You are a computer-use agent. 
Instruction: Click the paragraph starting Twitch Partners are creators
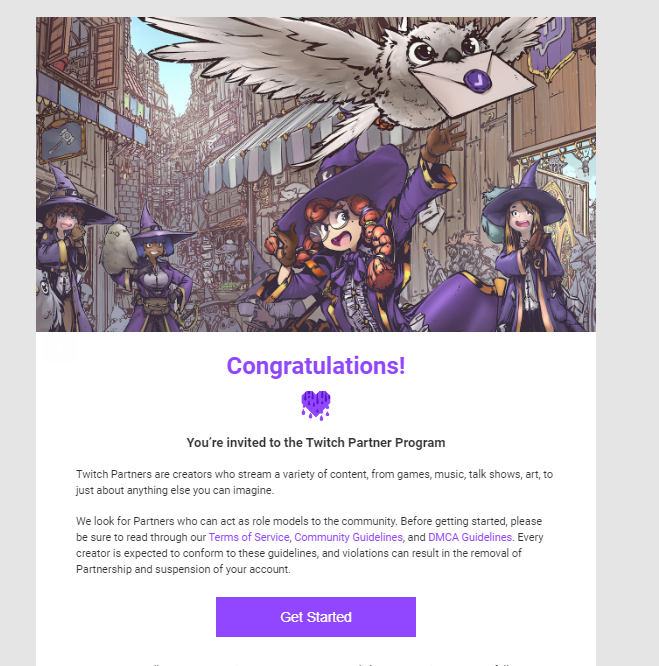pos(314,482)
